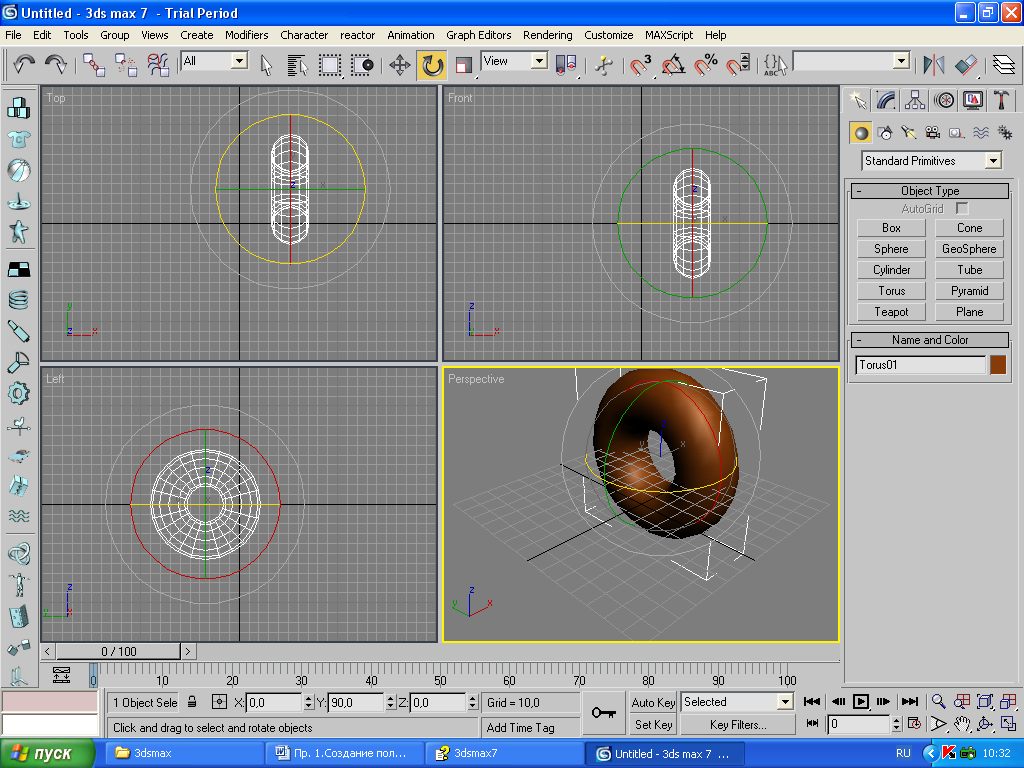The width and height of the screenshot is (1024, 768).
Task: Select the Lights category icon
Action: pyautogui.click(x=909, y=133)
